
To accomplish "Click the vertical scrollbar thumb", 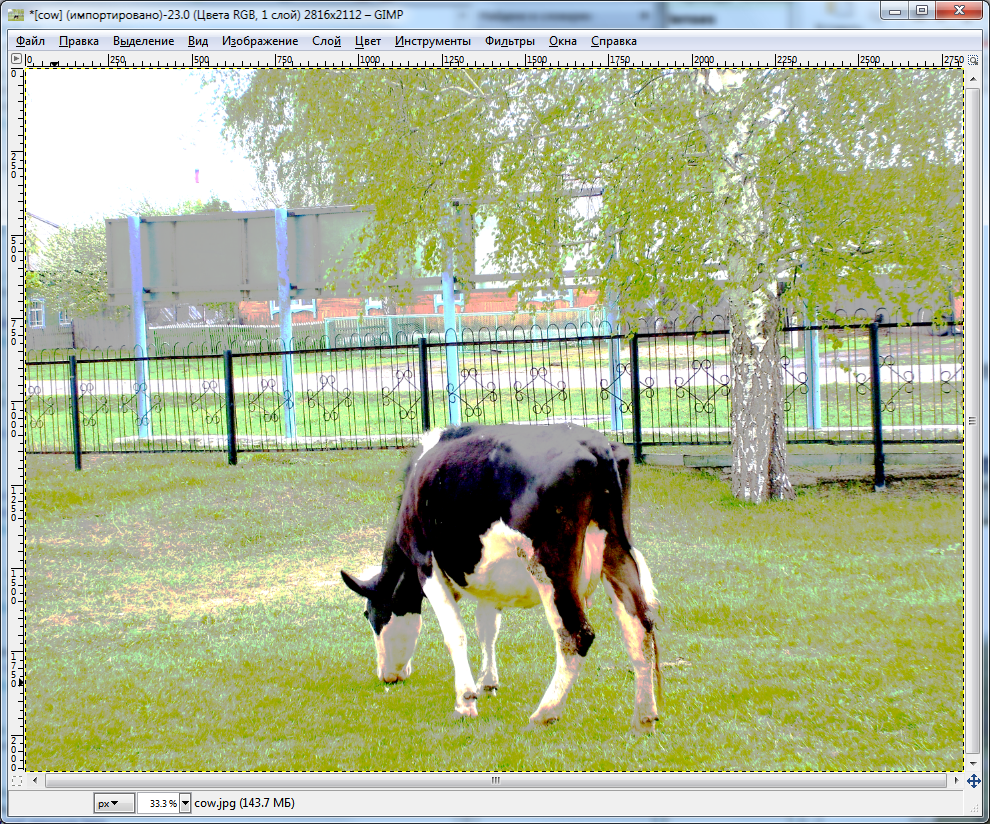I will [x=972, y=421].
